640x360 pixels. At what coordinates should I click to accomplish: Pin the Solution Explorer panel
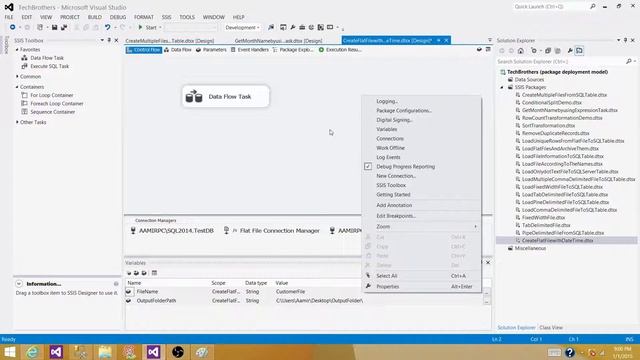pyautogui.click(x=625, y=40)
